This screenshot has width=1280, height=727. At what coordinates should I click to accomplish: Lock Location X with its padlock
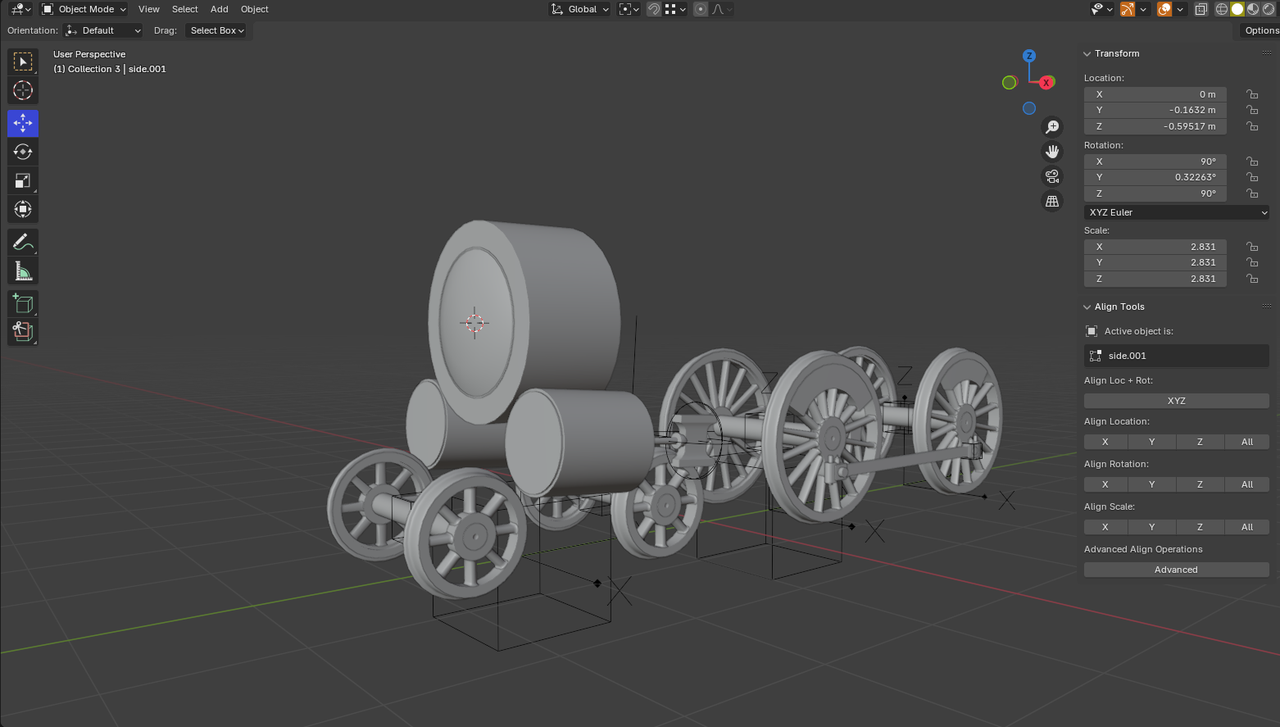(x=1251, y=94)
